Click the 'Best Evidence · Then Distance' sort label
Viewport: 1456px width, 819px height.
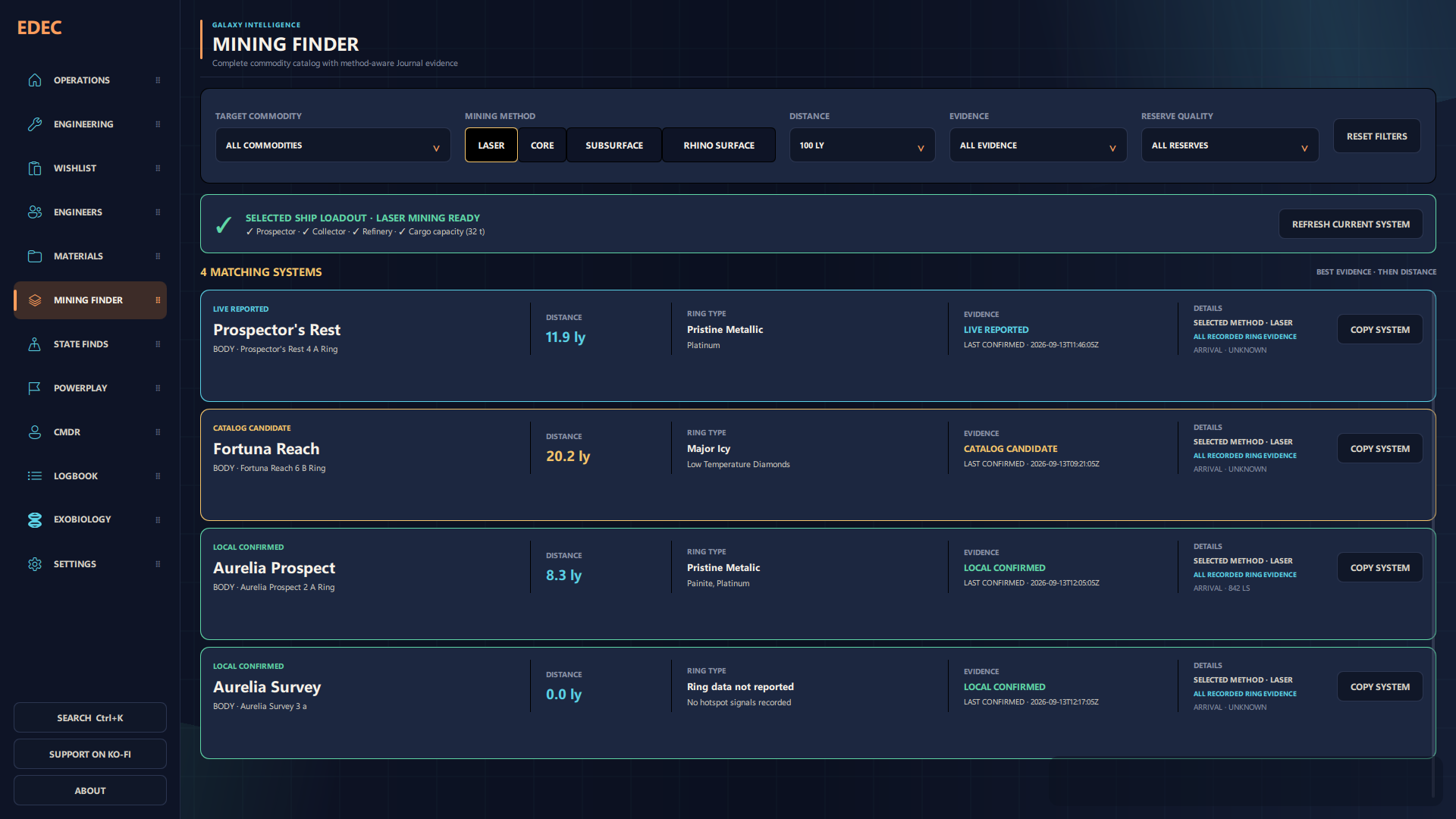(1376, 272)
